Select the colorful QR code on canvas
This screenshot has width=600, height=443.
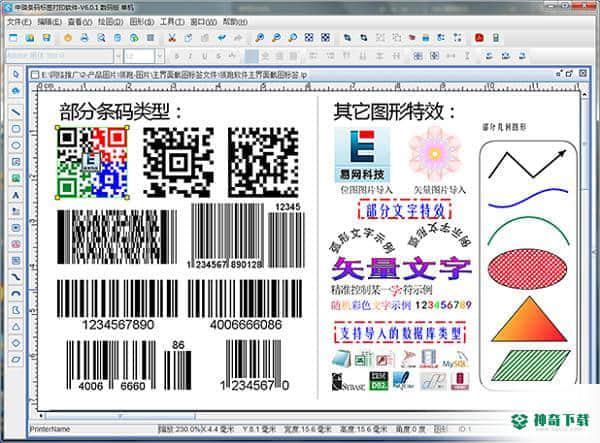click(x=92, y=163)
